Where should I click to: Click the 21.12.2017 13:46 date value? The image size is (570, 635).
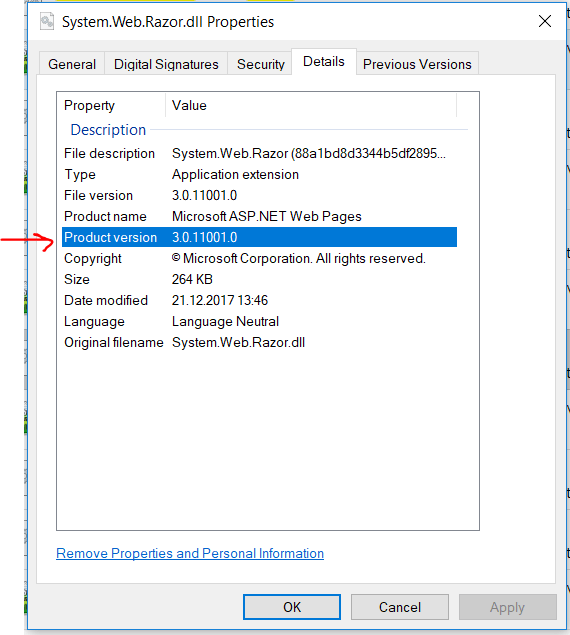[x=220, y=300]
